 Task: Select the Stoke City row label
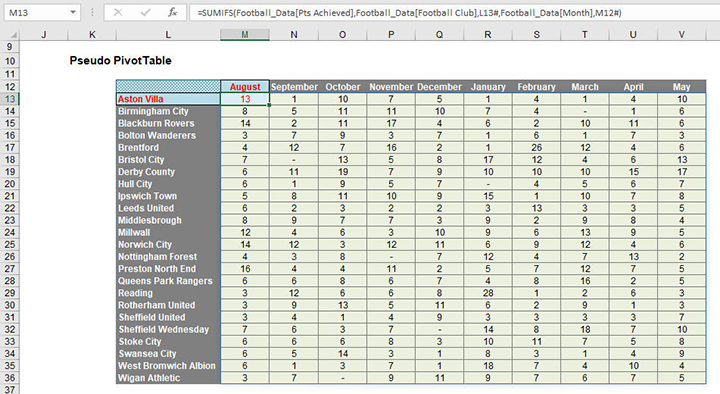click(168, 342)
